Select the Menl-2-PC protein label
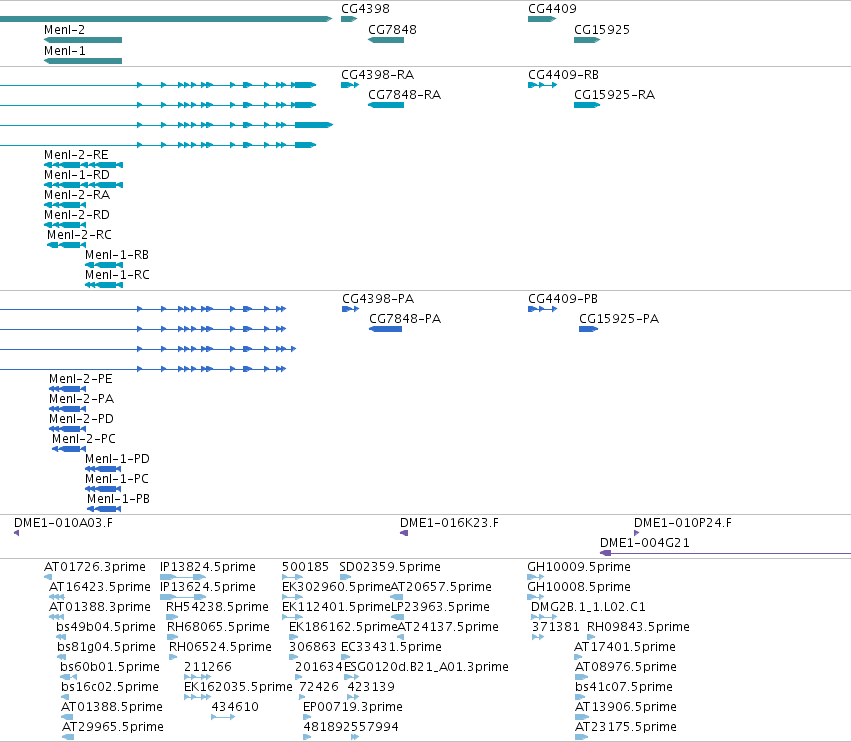Image resolution: width=851 pixels, height=742 pixels. tap(84, 439)
